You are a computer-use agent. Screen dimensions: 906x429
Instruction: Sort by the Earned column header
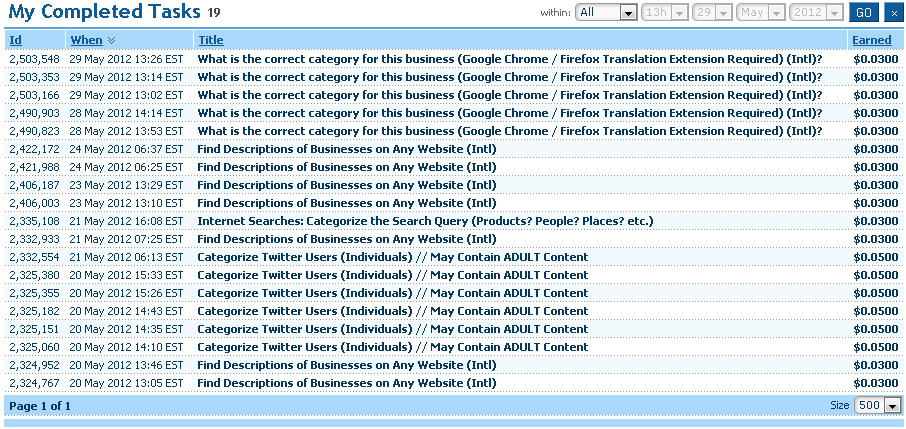click(872, 40)
